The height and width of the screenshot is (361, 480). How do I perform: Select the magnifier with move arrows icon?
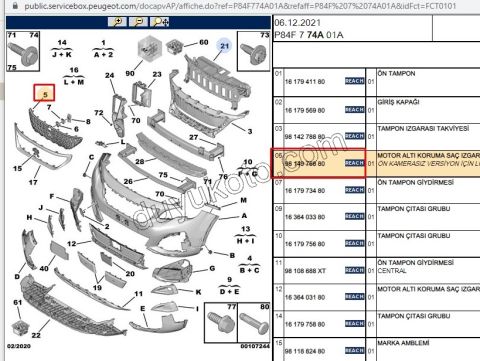coord(160,22)
